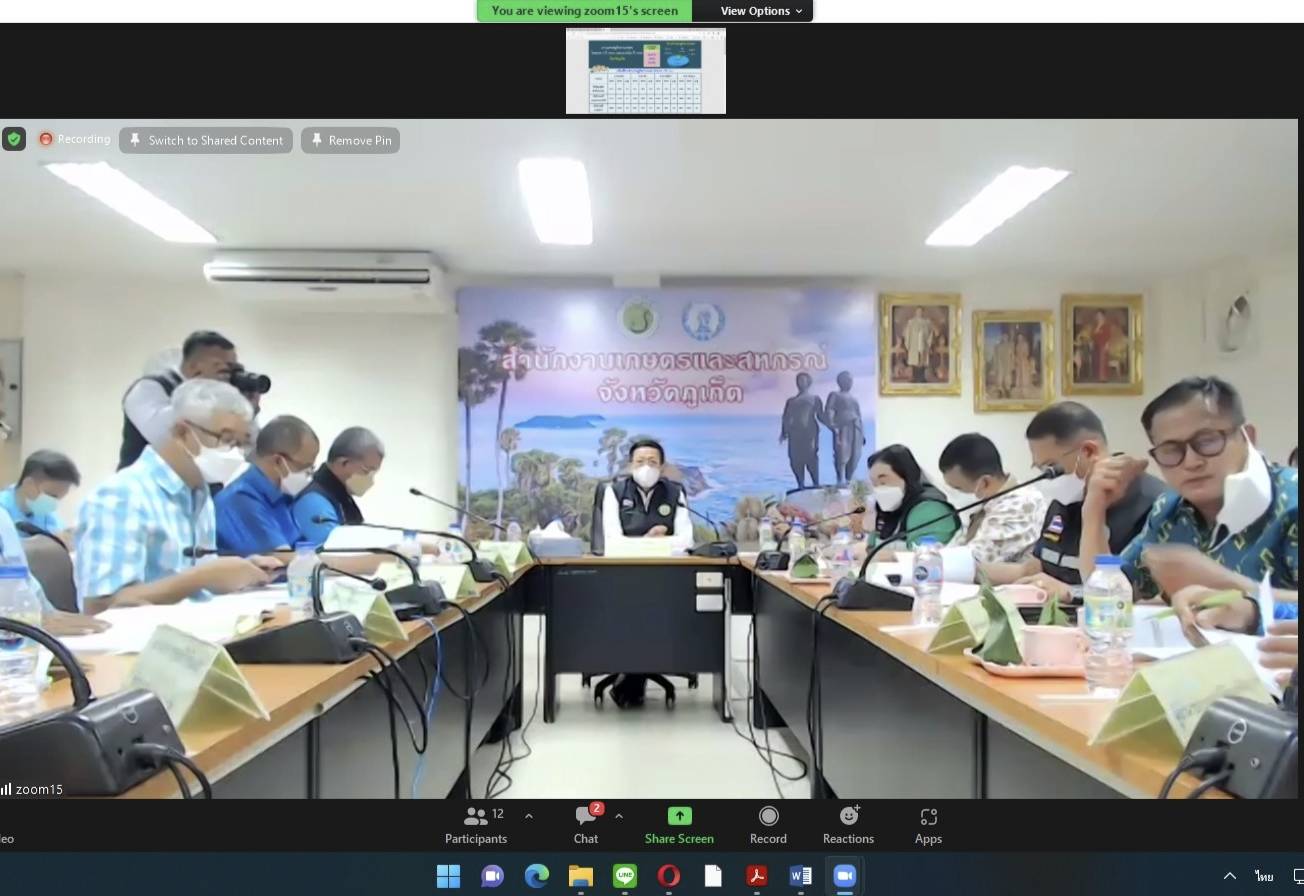Open Microsoft Word from the taskbar
Image resolution: width=1304 pixels, height=896 pixels.
[800, 876]
